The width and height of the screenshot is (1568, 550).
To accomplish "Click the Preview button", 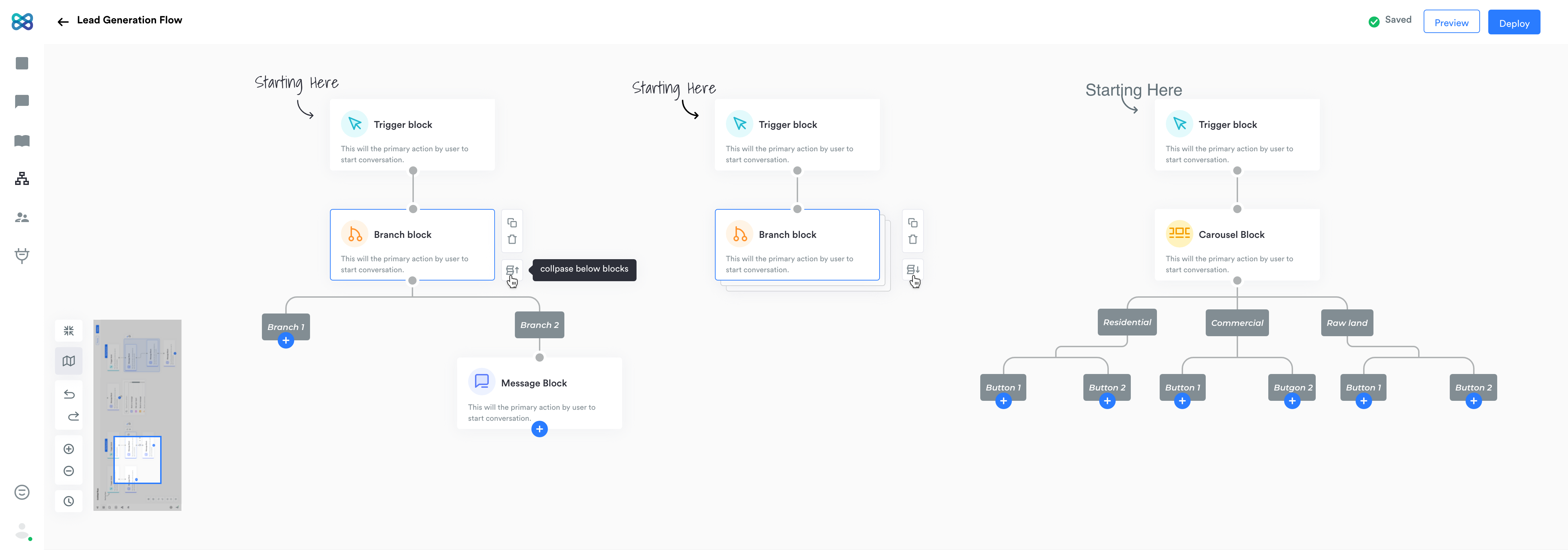I will (x=1450, y=23).
